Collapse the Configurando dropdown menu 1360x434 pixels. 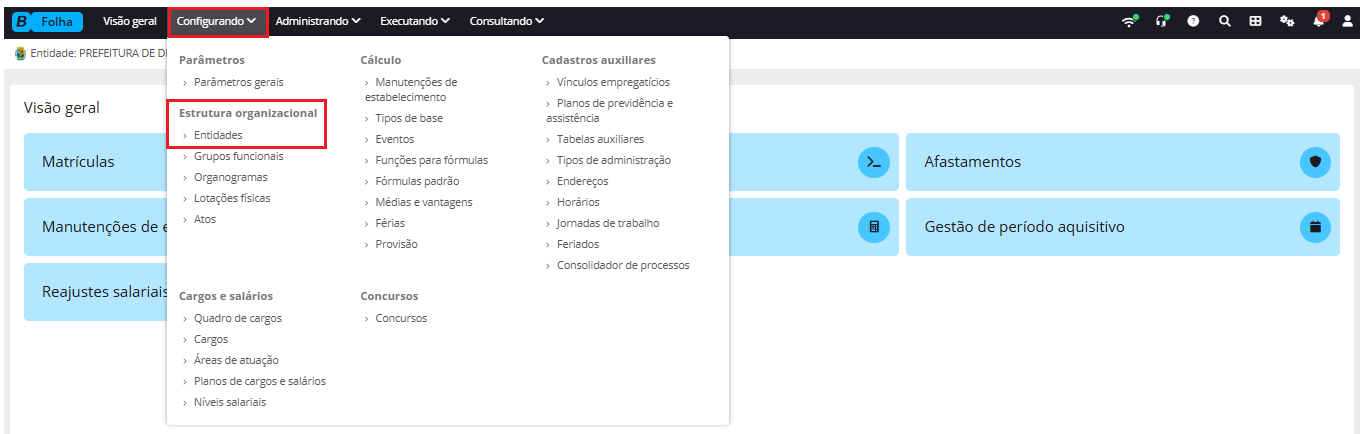[217, 21]
